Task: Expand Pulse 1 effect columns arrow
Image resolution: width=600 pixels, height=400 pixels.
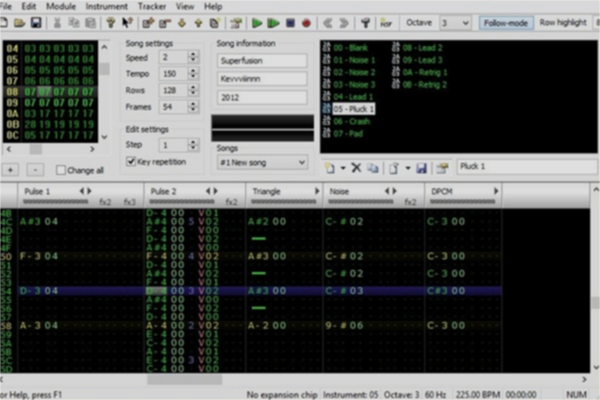Action: pos(90,191)
